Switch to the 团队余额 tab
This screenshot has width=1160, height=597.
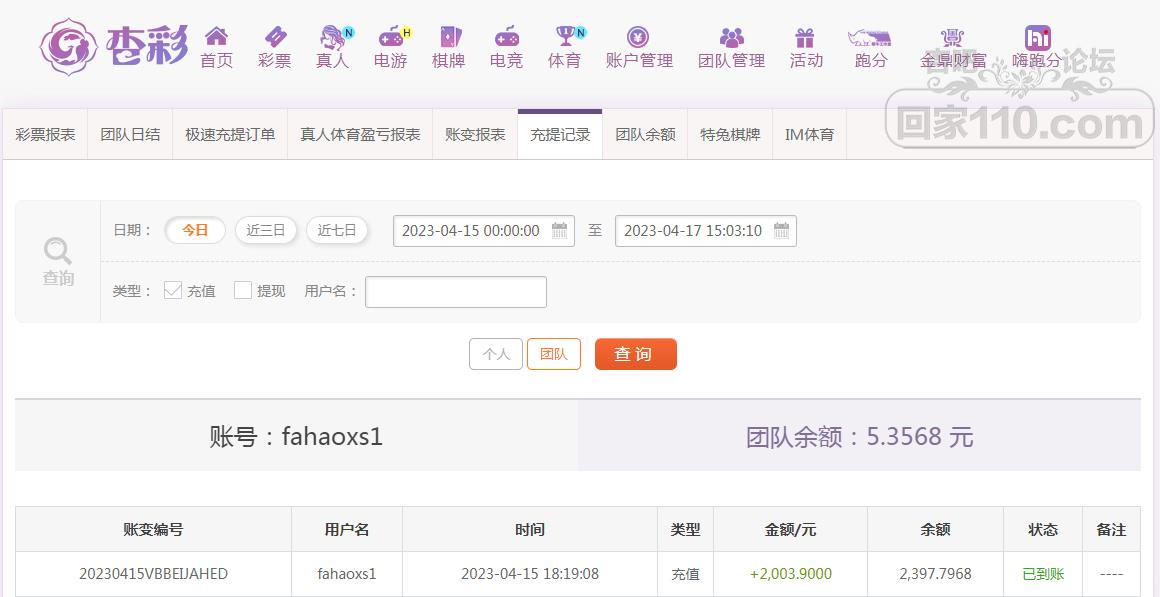645,135
